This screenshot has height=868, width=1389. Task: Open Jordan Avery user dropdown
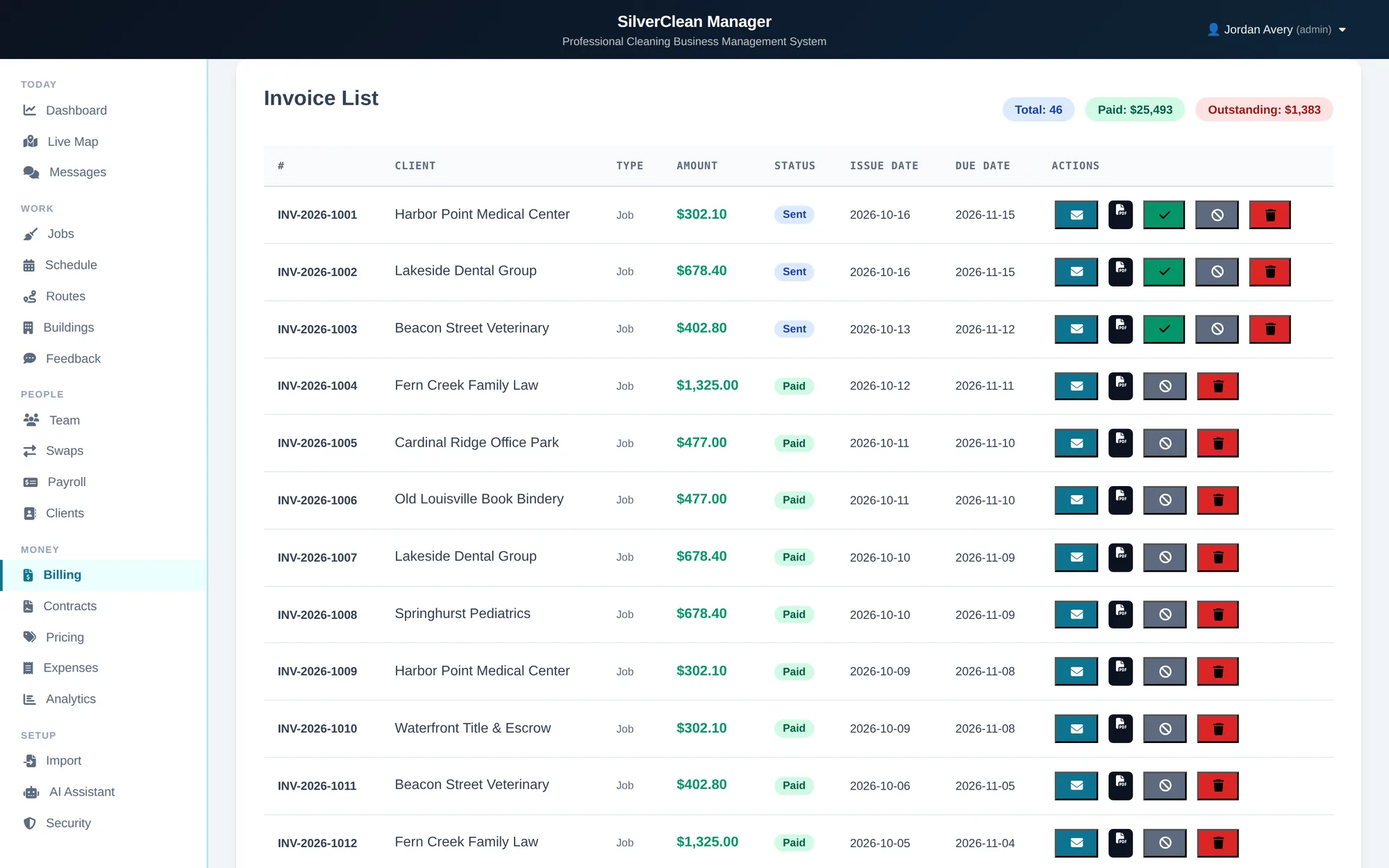coord(1276,30)
